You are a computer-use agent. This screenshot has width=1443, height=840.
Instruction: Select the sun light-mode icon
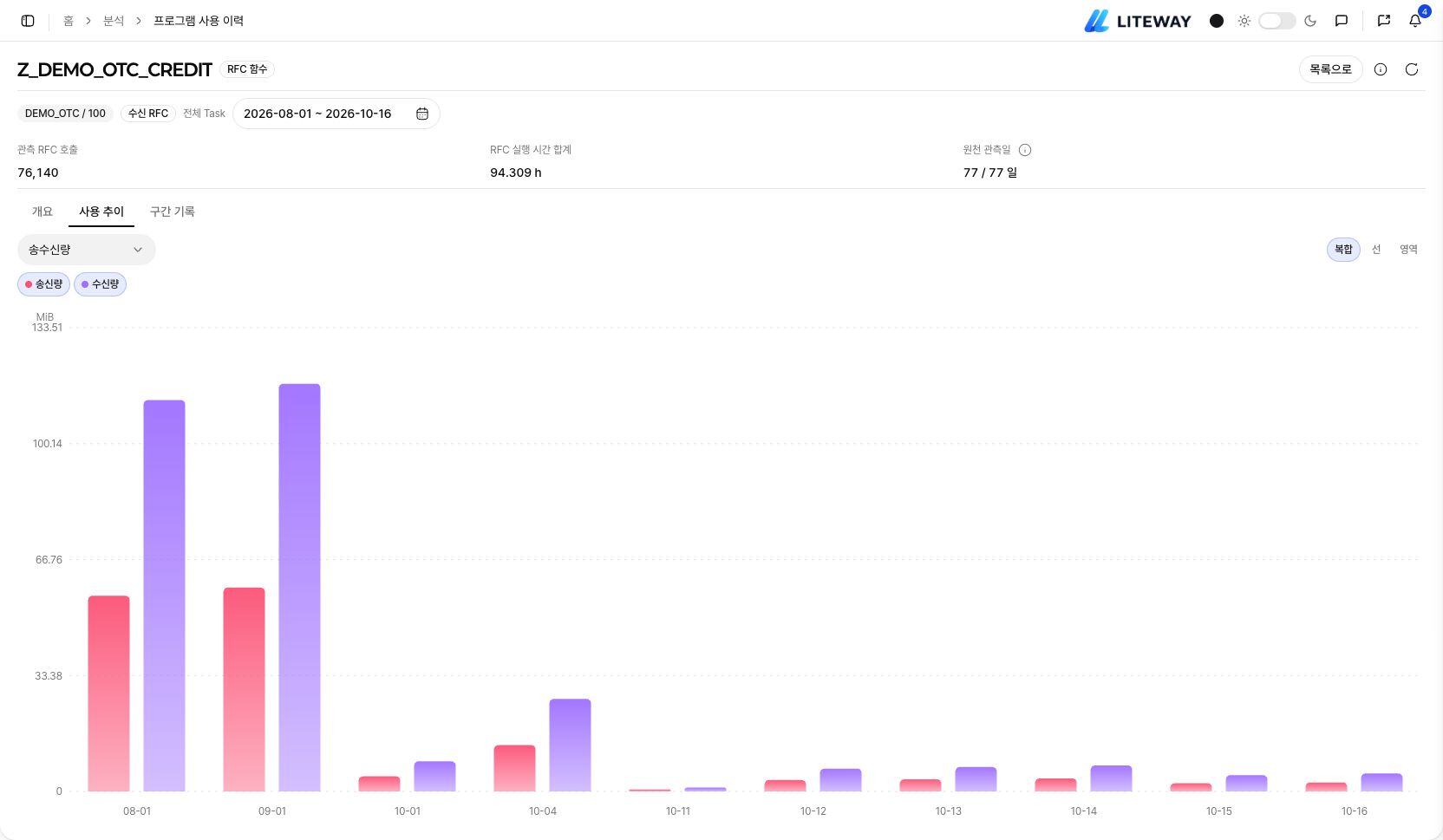click(1244, 21)
